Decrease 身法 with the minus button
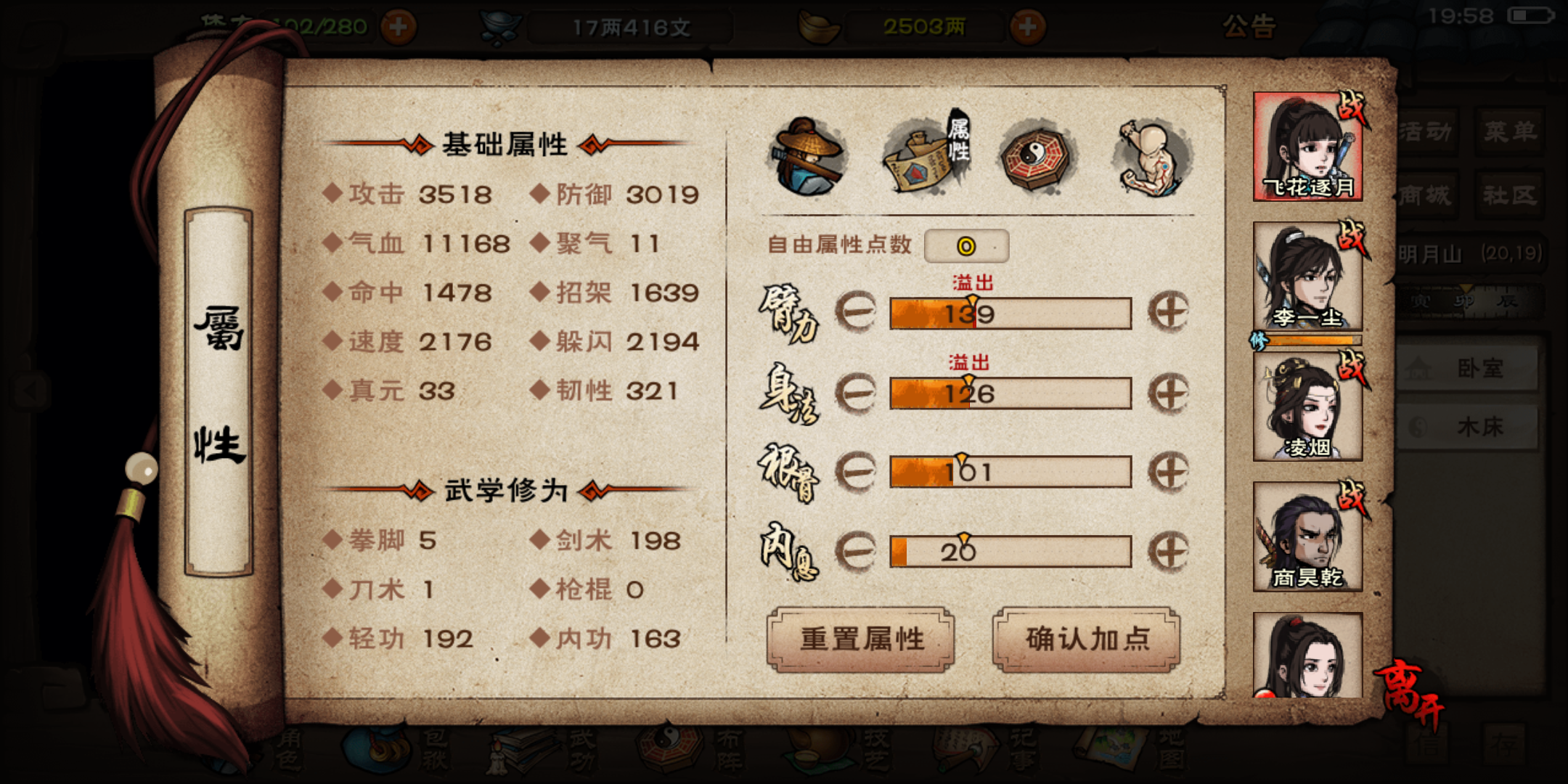 [857, 393]
